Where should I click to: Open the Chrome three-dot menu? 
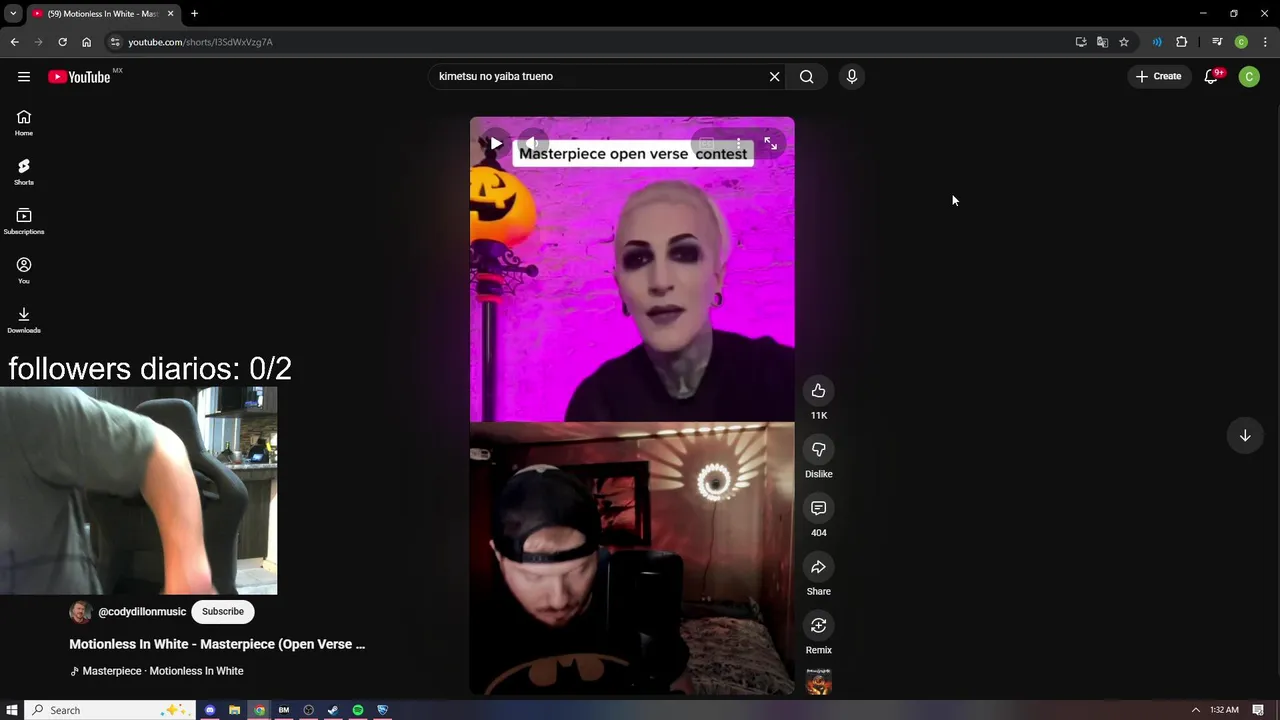[x=1265, y=42]
